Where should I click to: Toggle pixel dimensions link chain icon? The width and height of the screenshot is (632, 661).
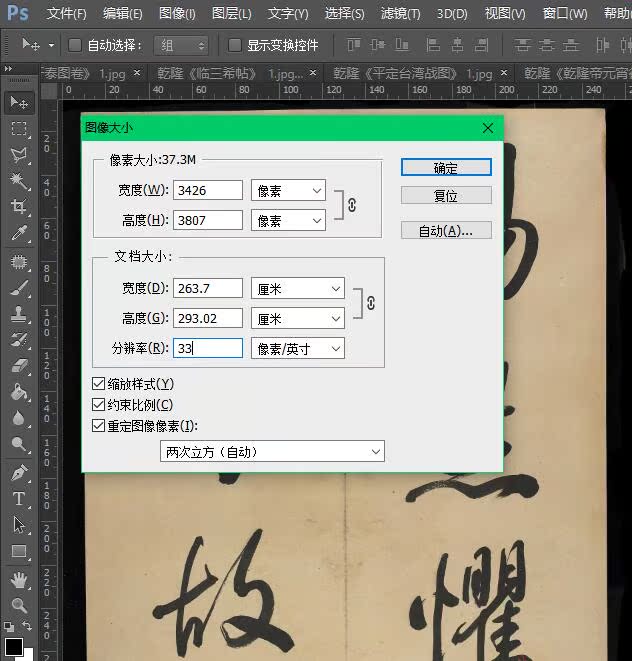tap(352, 205)
